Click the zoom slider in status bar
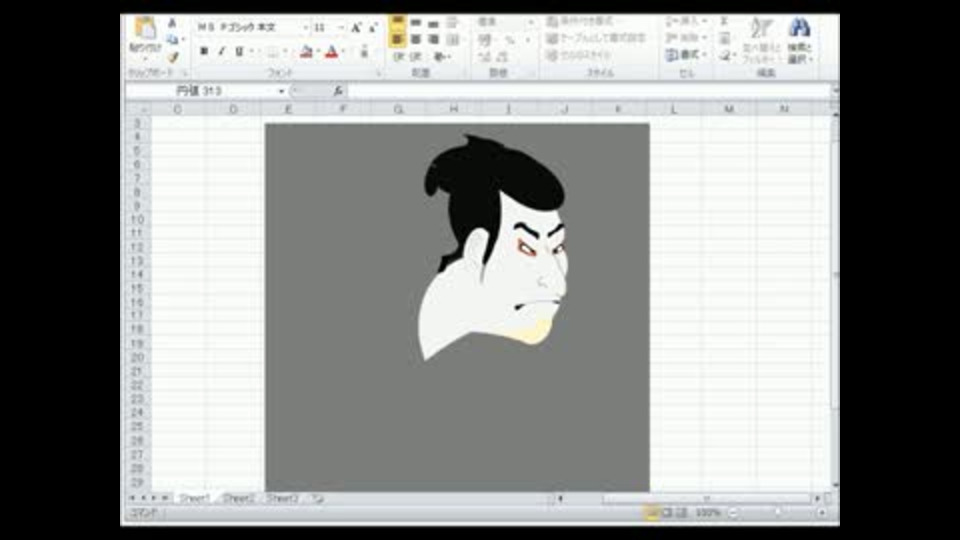Screen dimensions: 960x540 click(778, 512)
